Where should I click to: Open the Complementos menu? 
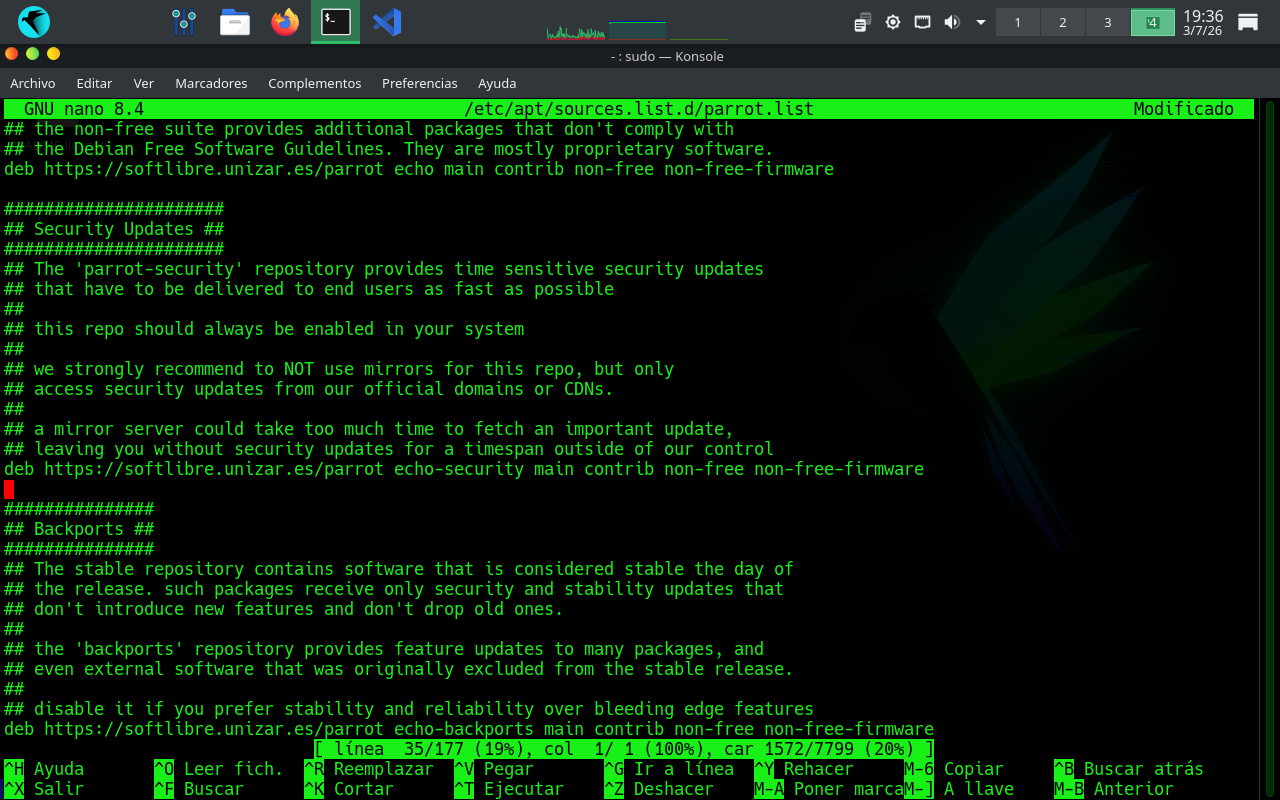tap(315, 83)
